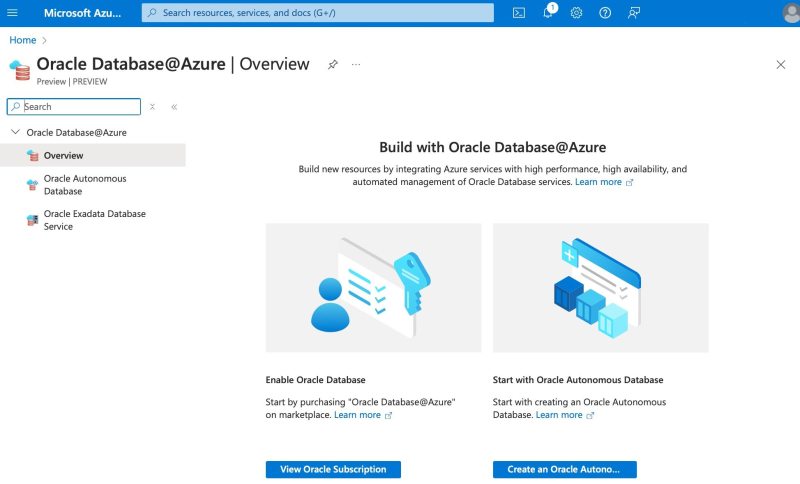Click Create an Oracle Autonomous Database button
800x484 pixels.
(564, 469)
